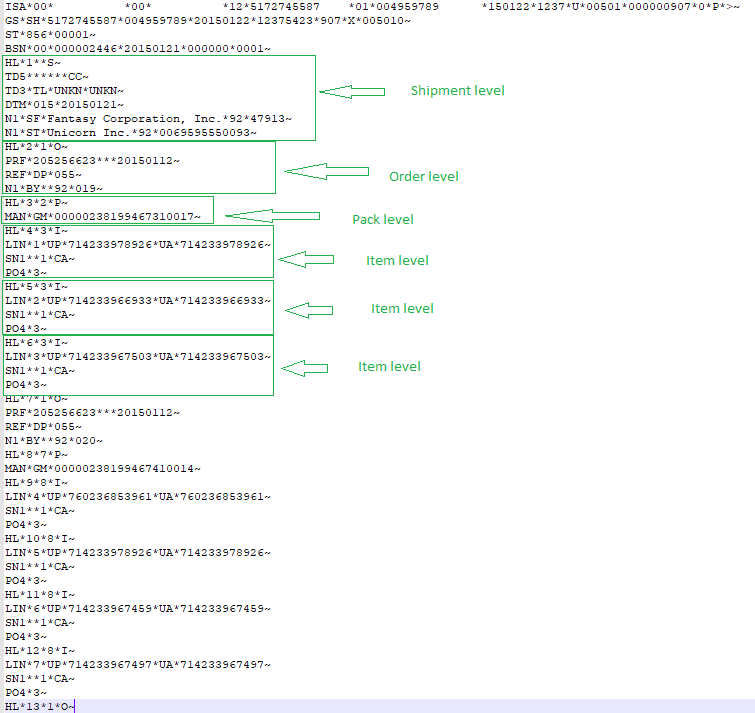The image size is (755, 713).
Task: Click the MAN*GM line ending in 310017
Action: pos(103,217)
